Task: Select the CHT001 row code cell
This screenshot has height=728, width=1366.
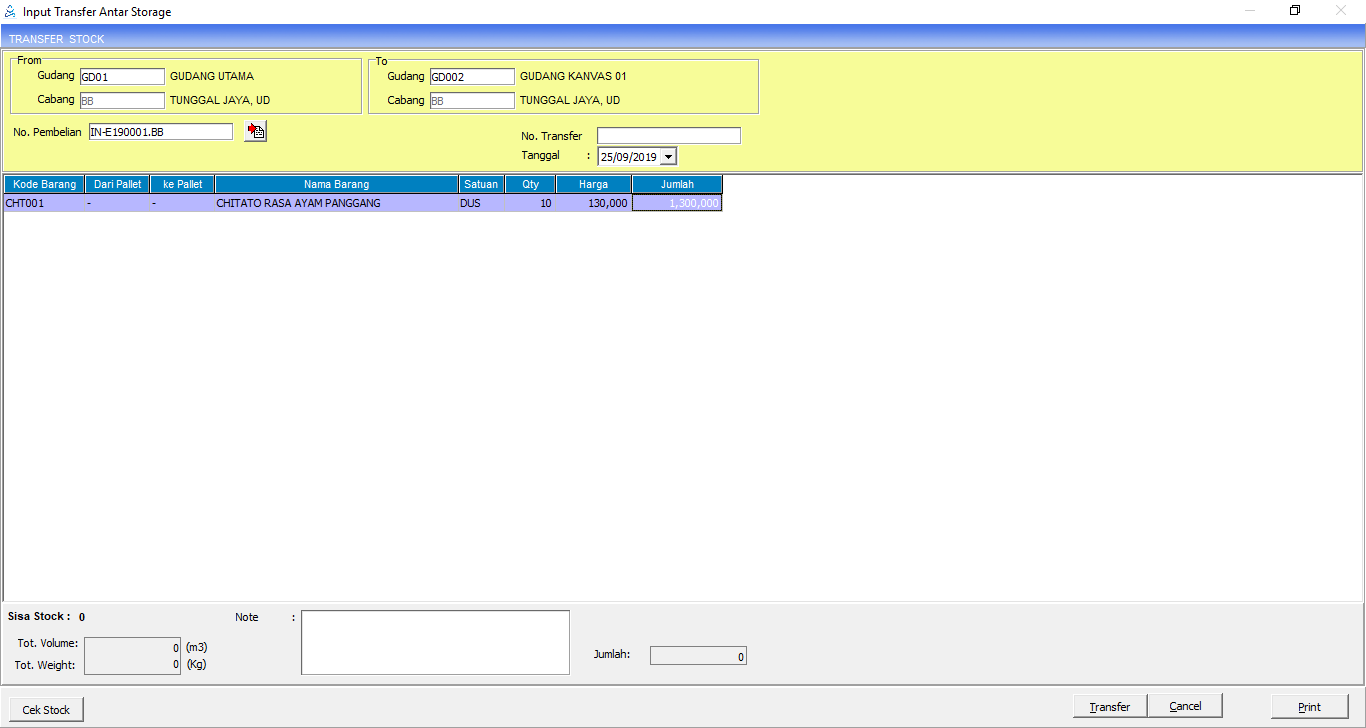Action: (44, 203)
